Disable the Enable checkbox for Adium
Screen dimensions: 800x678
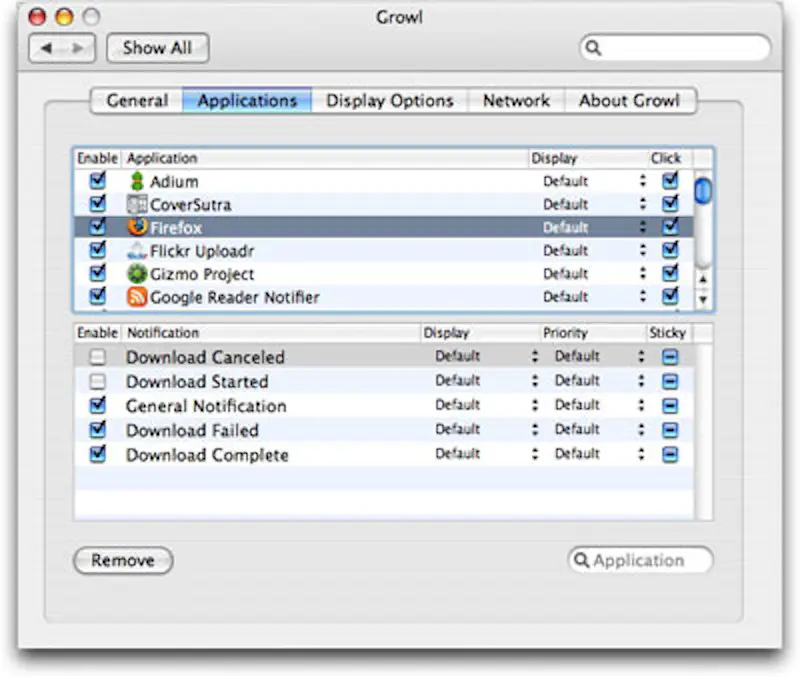(x=96, y=181)
